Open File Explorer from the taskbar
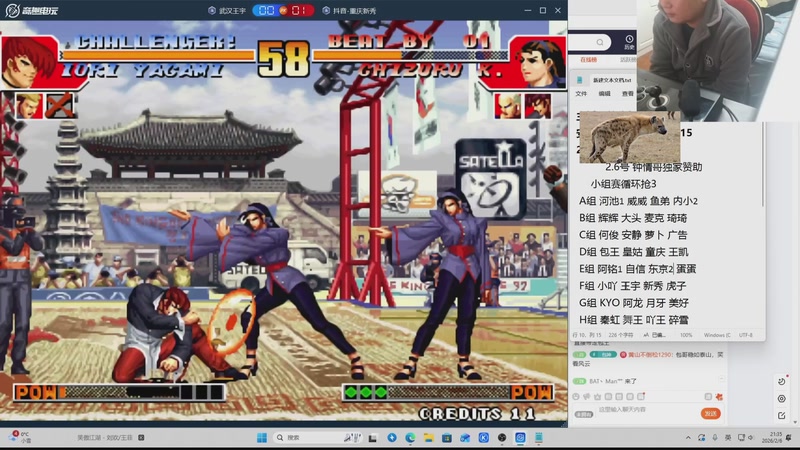Image resolution: width=800 pixels, height=450 pixels. pos(429,438)
